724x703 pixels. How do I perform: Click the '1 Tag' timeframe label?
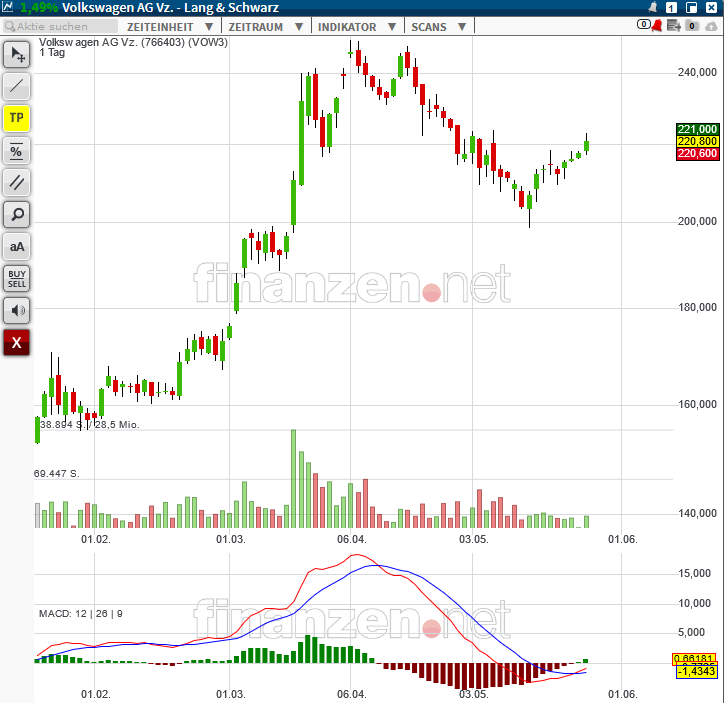click(52, 52)
